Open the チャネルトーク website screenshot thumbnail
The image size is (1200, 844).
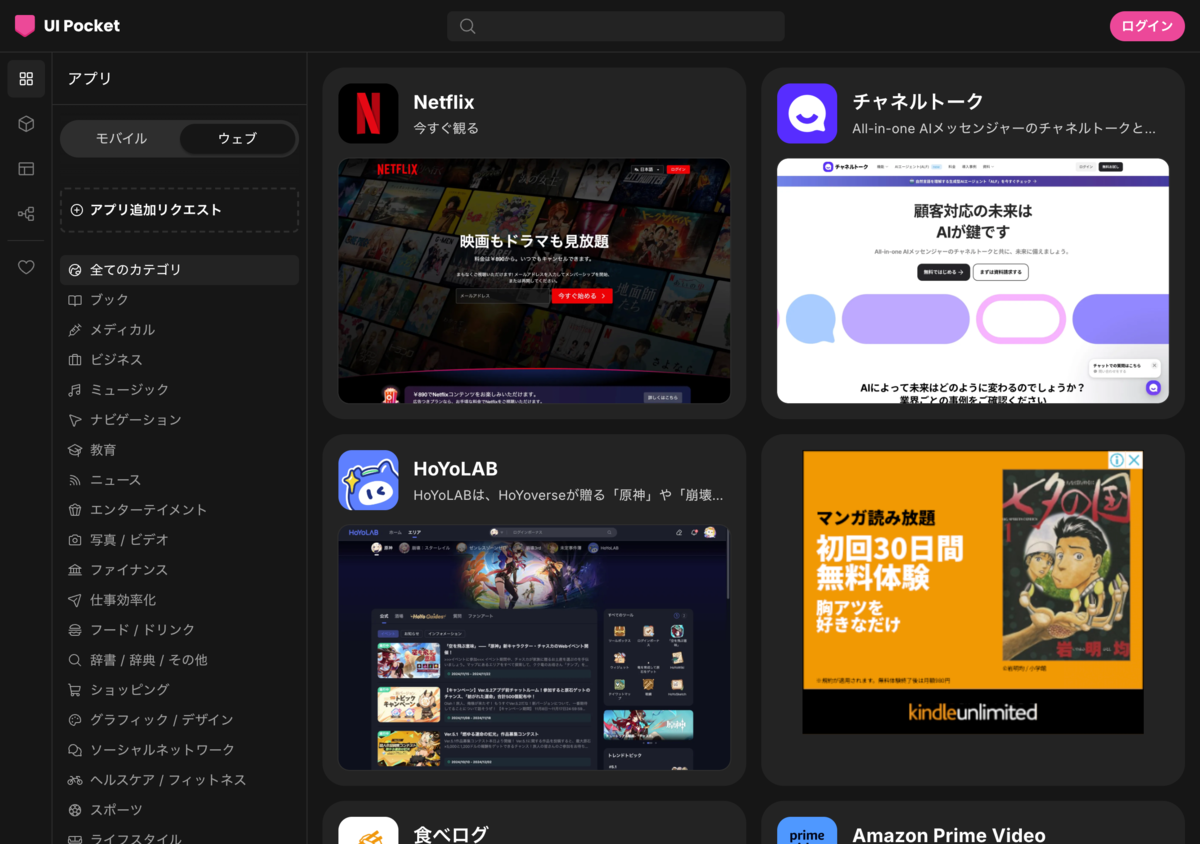coord(973,281)
